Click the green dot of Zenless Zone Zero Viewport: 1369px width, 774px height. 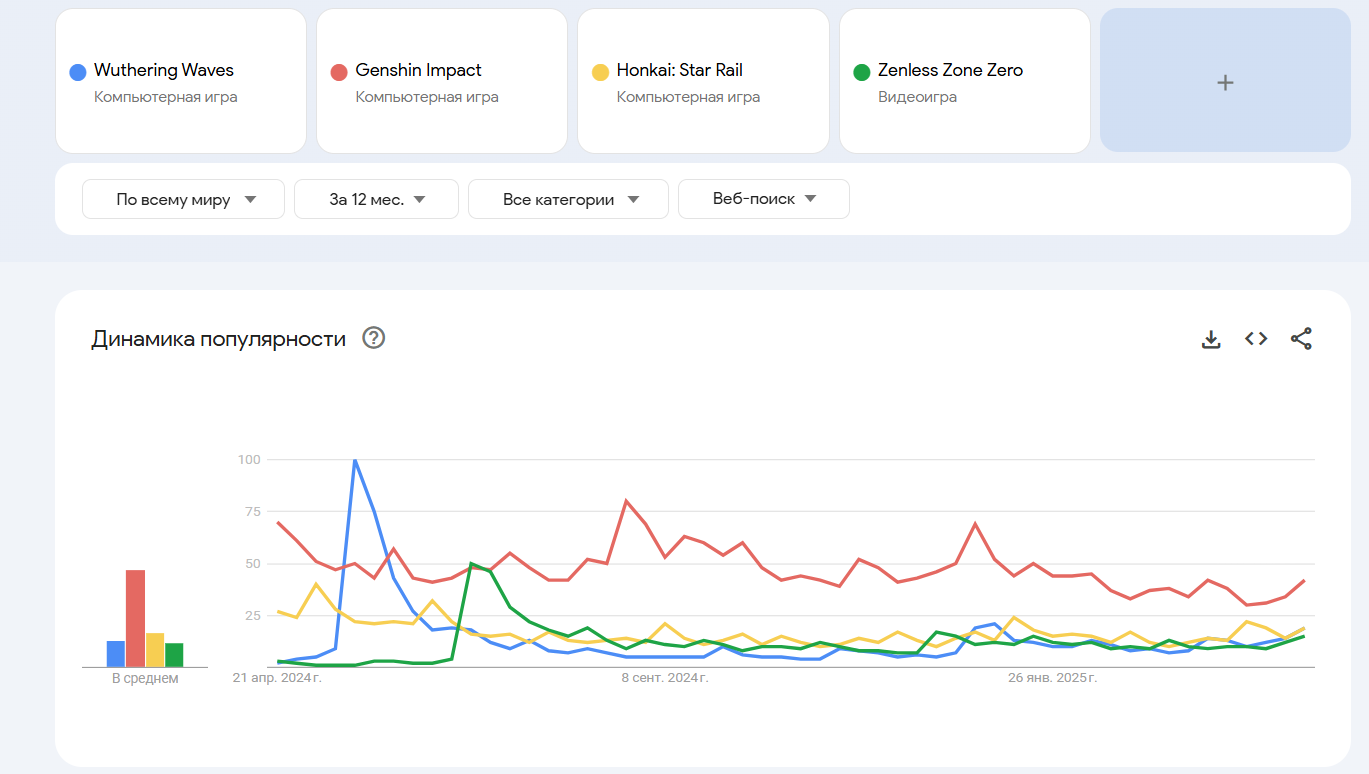(861, 72)
